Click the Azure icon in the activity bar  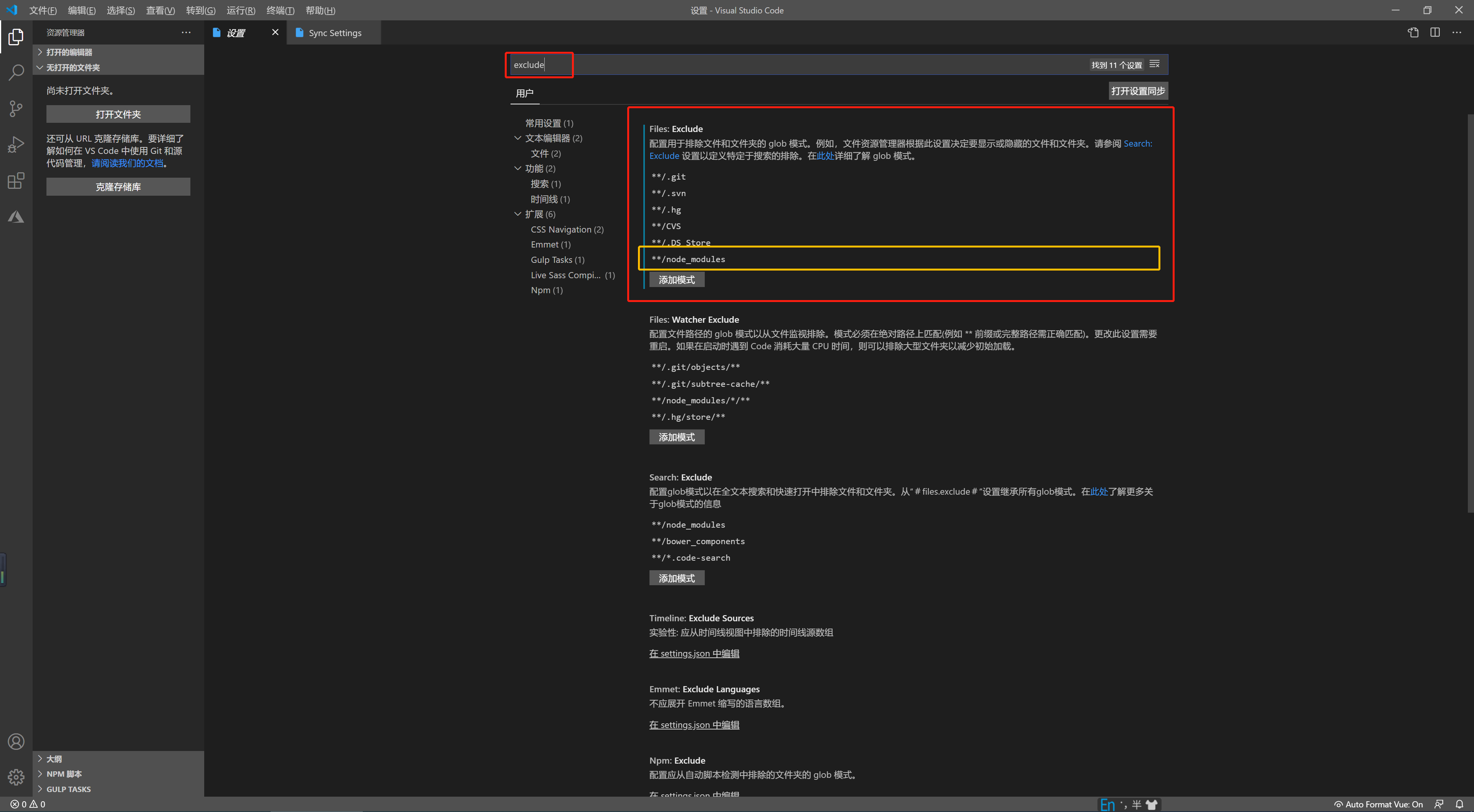16,216
